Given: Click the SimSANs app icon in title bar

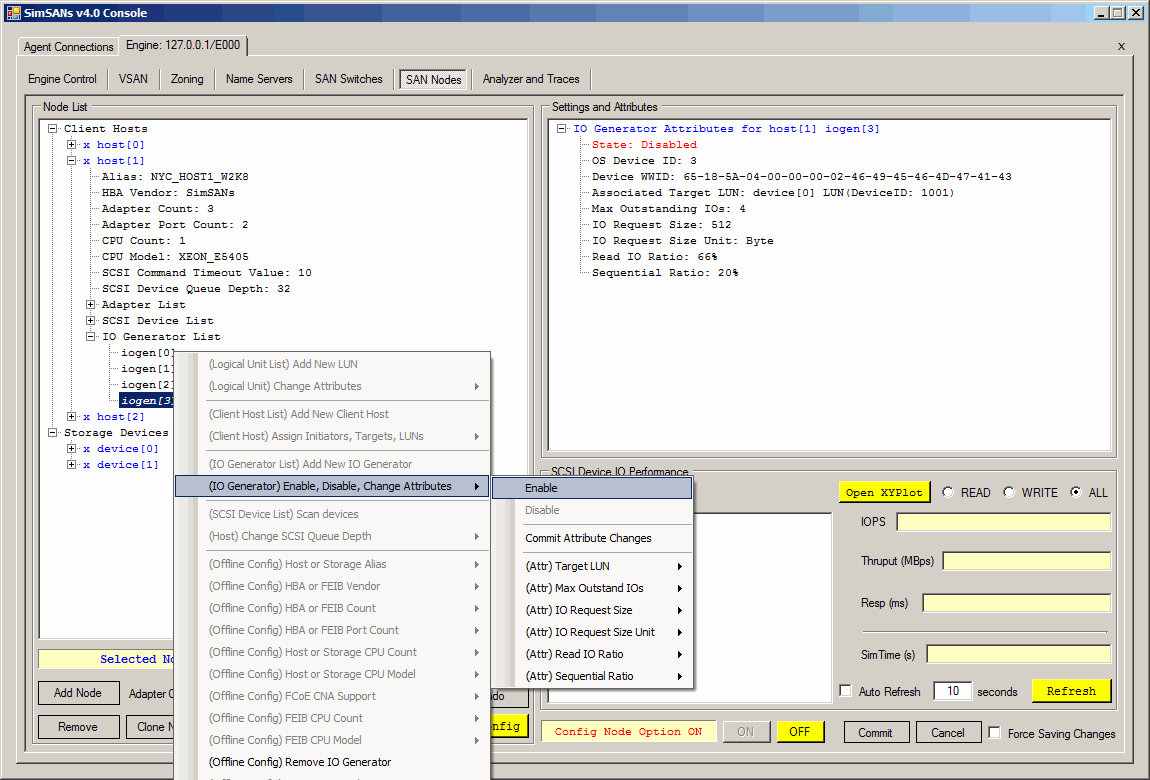Looking at the screenshot, I should tap(14, 13).
